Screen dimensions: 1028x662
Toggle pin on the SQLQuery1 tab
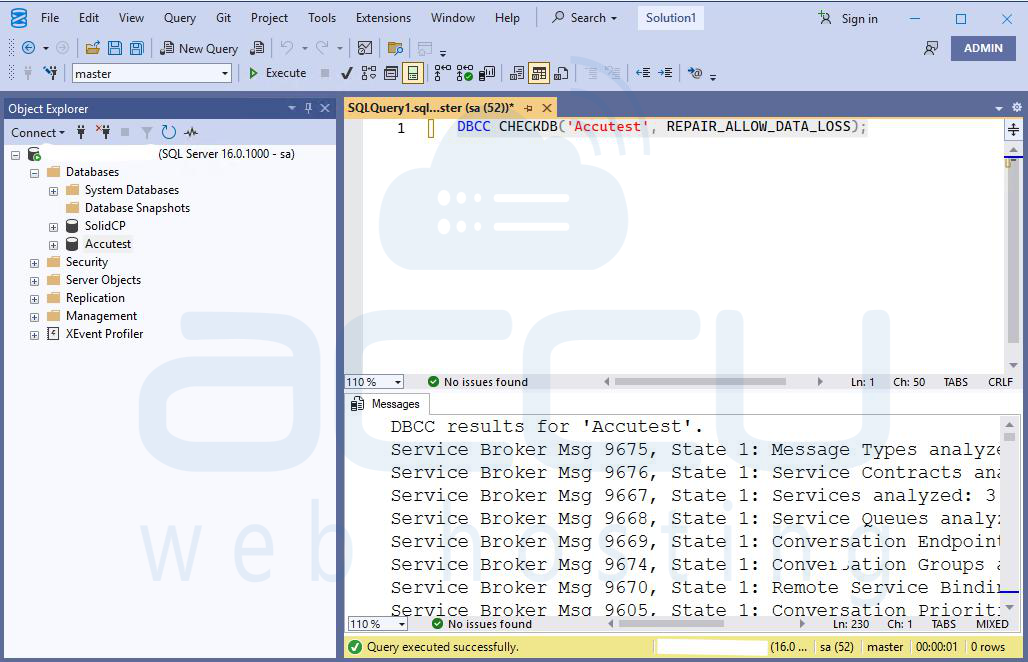(528, 107)
